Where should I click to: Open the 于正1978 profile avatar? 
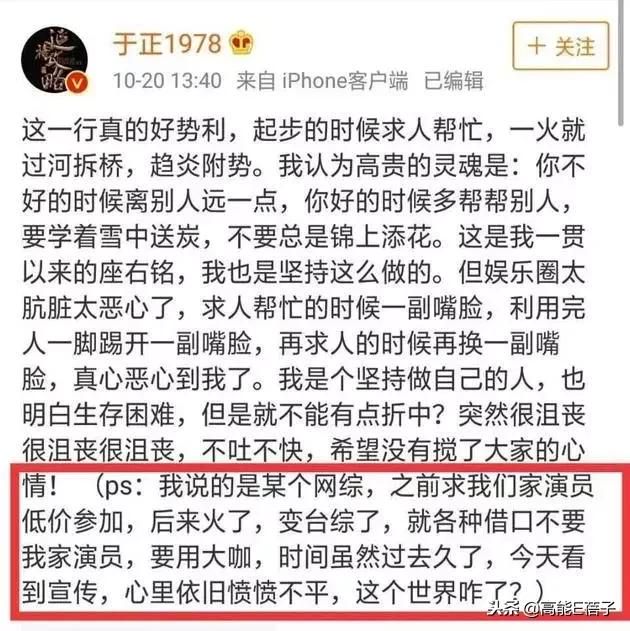[x=54, y=60]
